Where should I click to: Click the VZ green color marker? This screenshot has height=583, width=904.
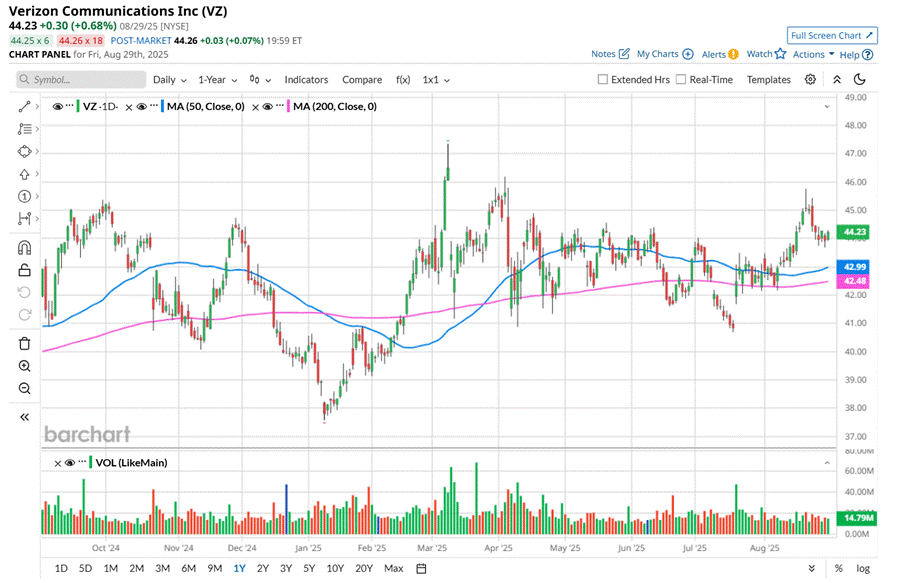pyautogui.click(x=78, y=107)
